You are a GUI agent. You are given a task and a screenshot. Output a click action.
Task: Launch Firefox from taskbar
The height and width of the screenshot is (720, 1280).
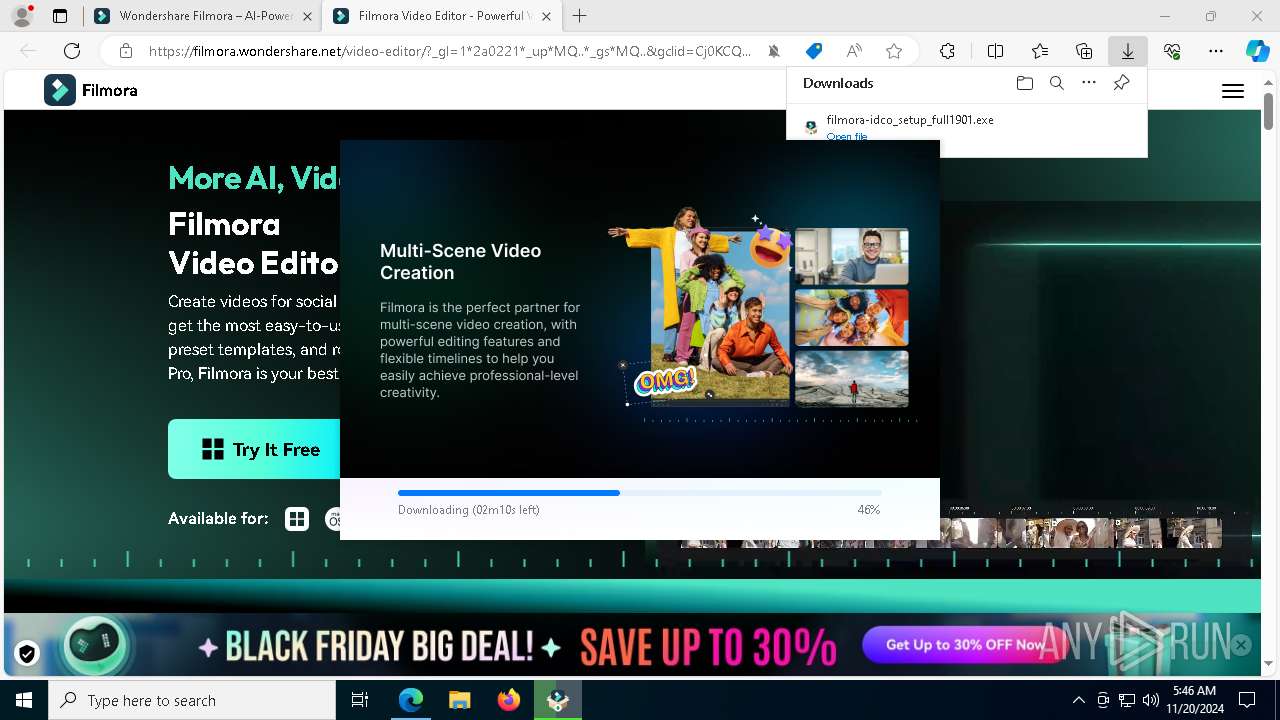click(508, 700)
